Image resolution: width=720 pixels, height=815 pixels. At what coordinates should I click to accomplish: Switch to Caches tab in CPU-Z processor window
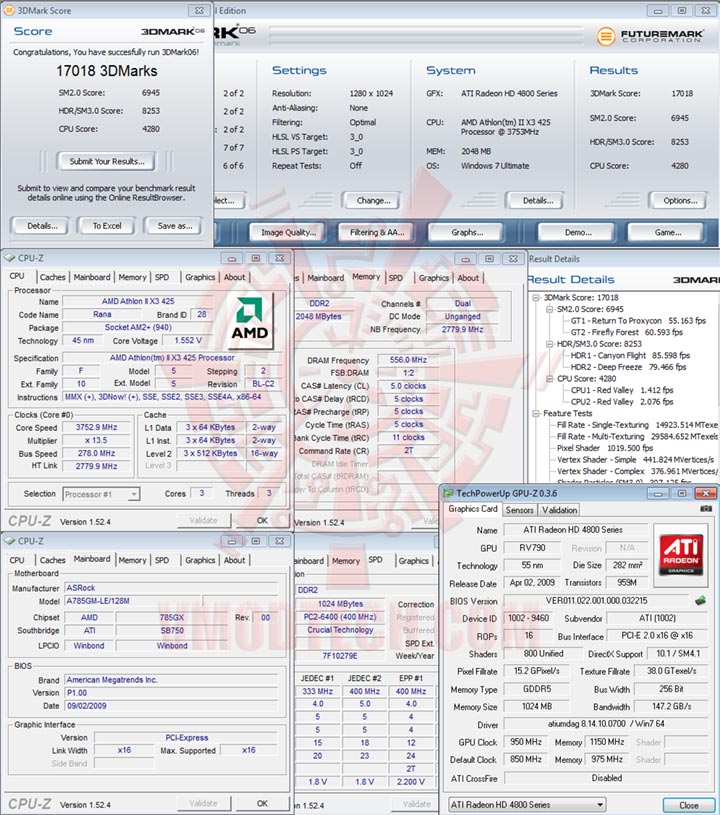tap(53, 277)
